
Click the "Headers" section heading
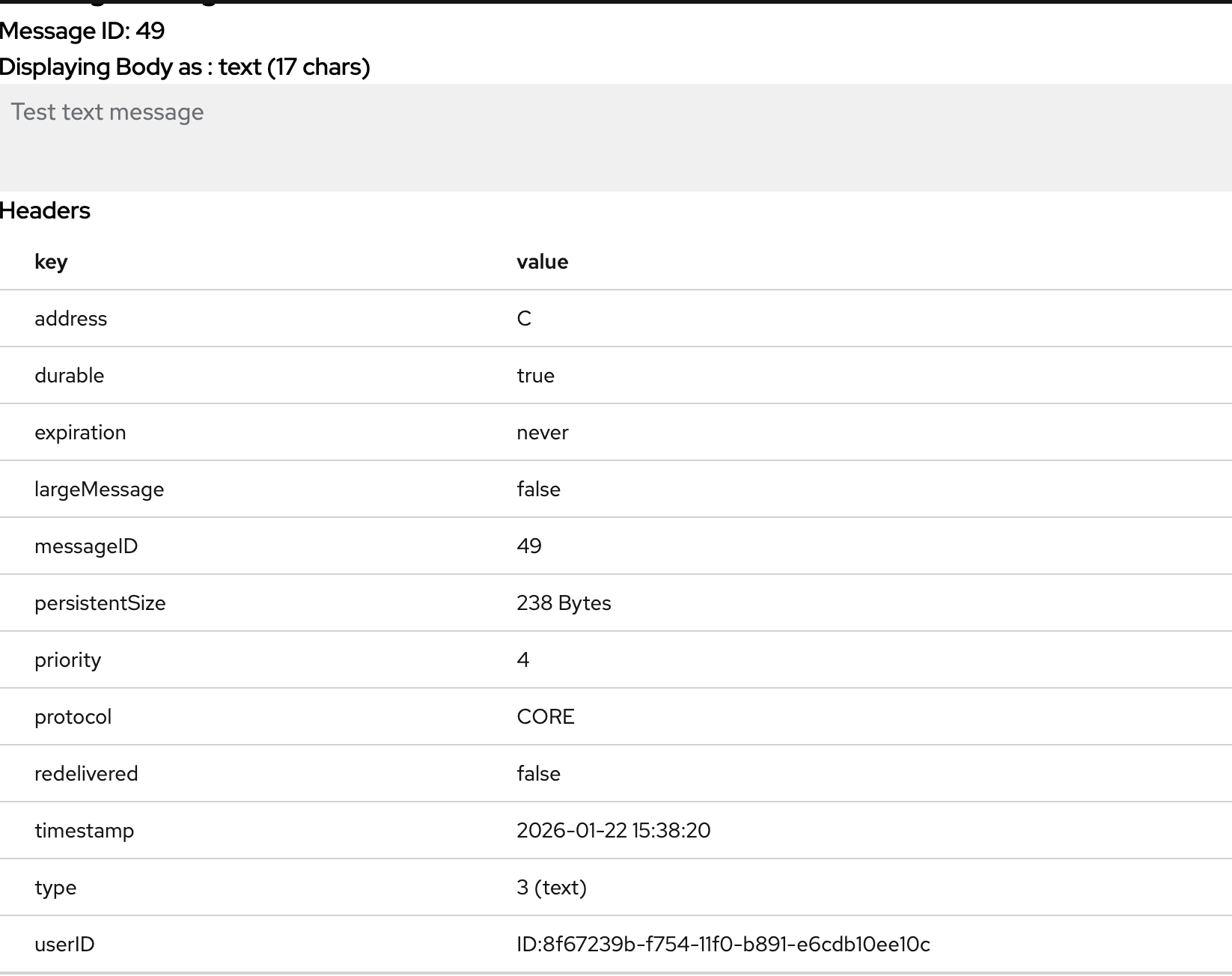(x=45, y=211)
